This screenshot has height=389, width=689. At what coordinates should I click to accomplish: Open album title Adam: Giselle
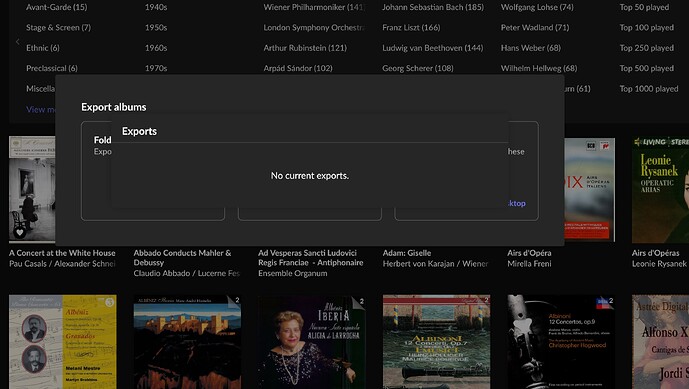coord(407,253)
